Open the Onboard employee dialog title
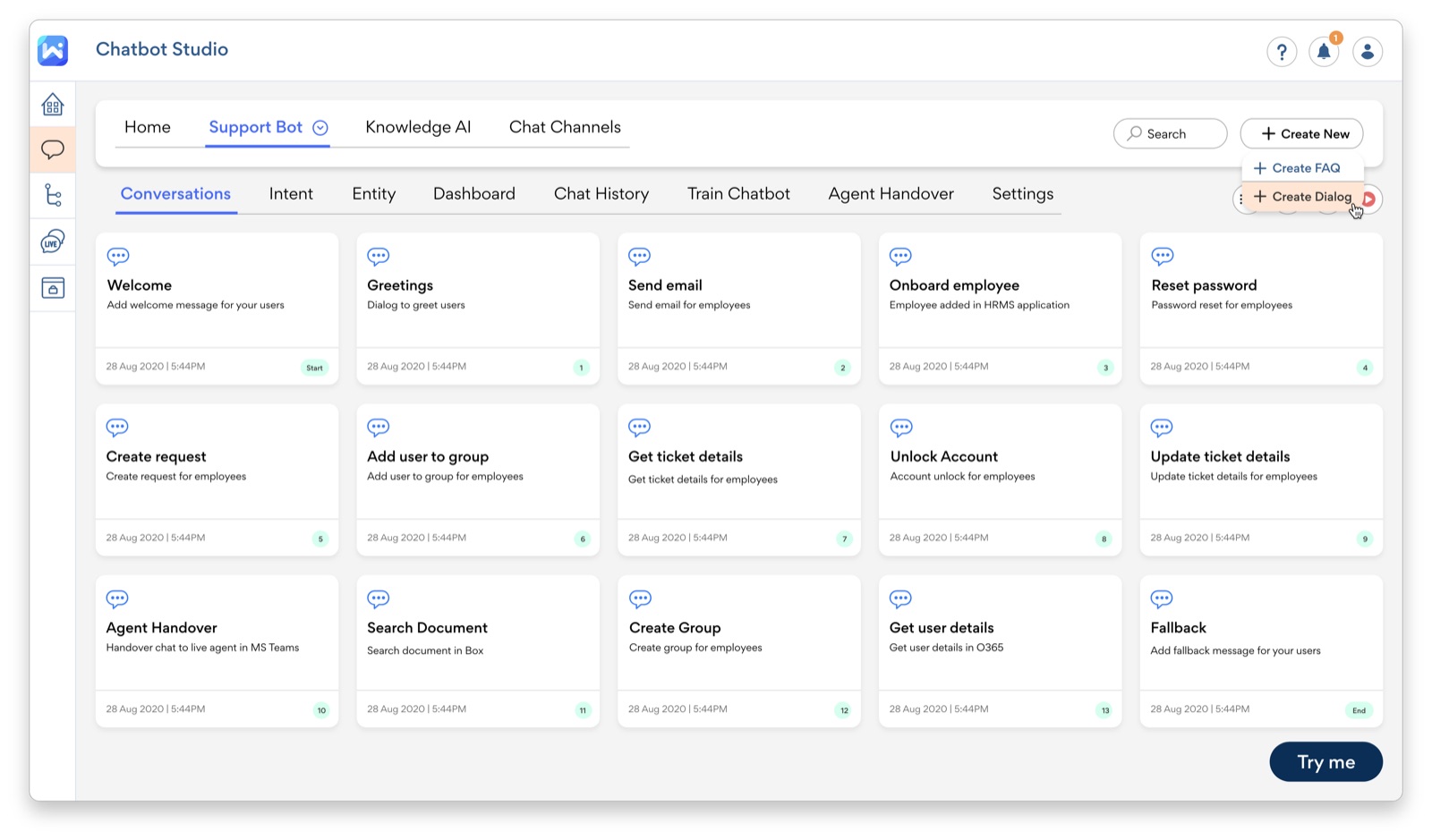Screen dimensions: 1432x840 (954, 285)
